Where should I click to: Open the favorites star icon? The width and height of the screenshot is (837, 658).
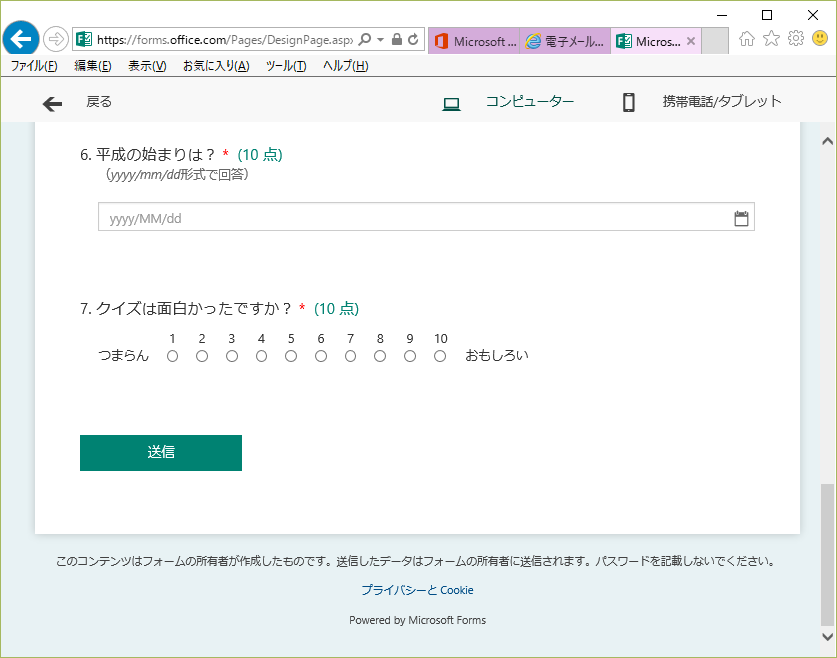(x=771, y=38)
